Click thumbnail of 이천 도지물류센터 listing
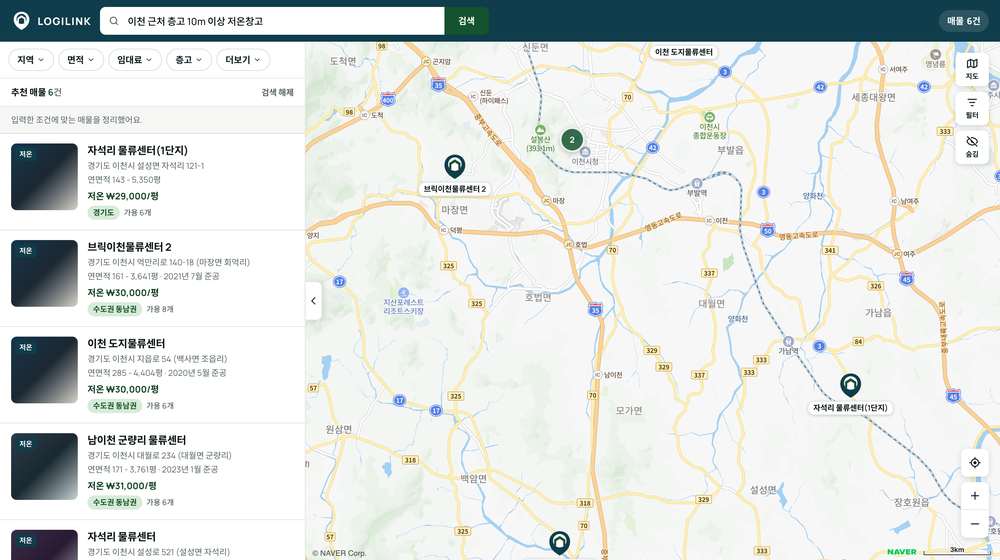 click(x=45, y=370)
